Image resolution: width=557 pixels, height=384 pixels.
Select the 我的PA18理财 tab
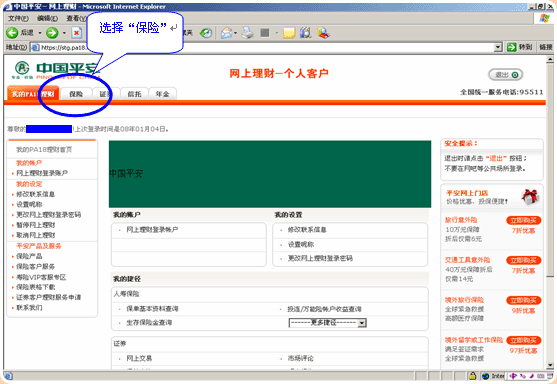pos(33,94)
